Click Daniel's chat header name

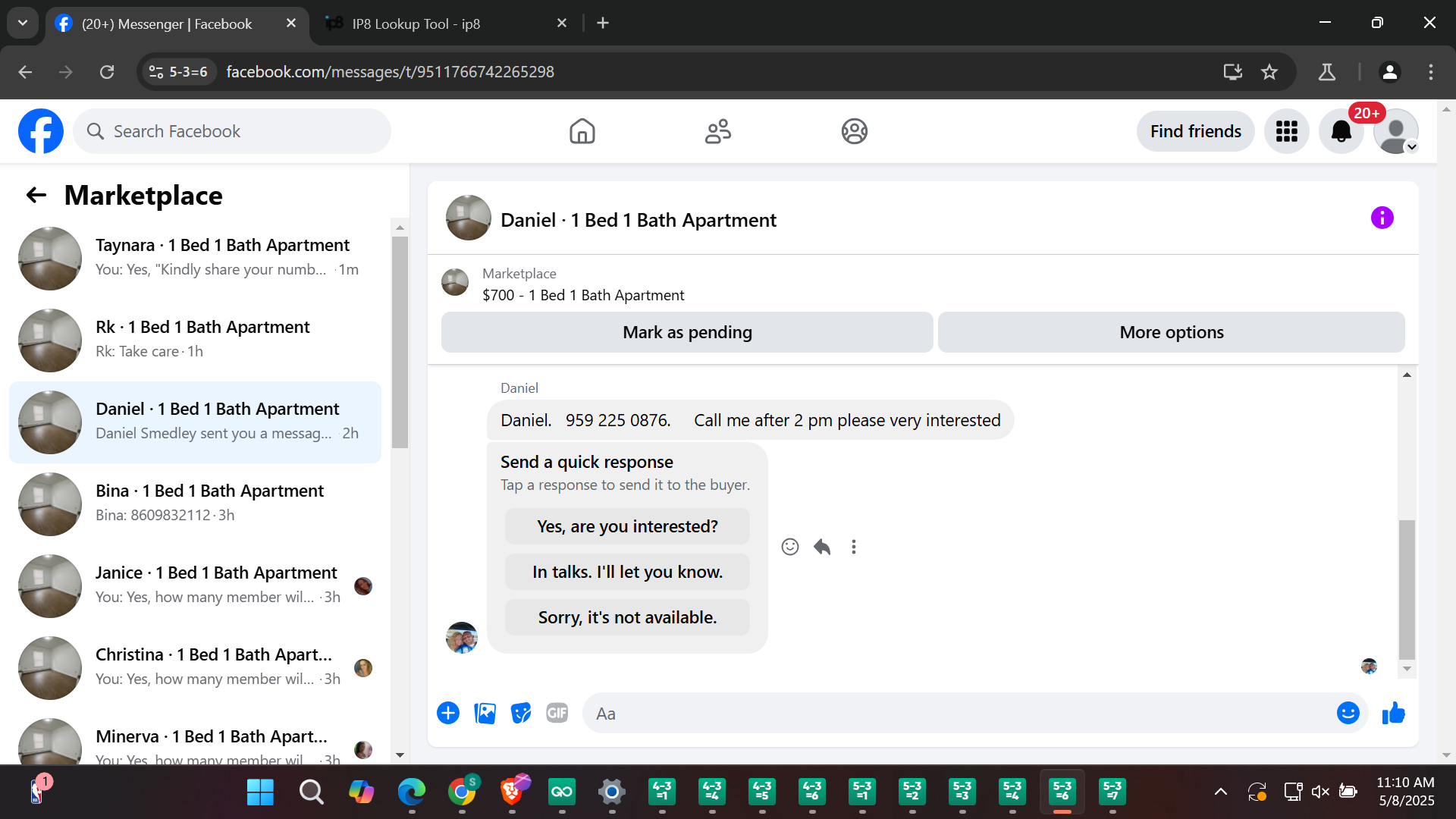point(638,220)
